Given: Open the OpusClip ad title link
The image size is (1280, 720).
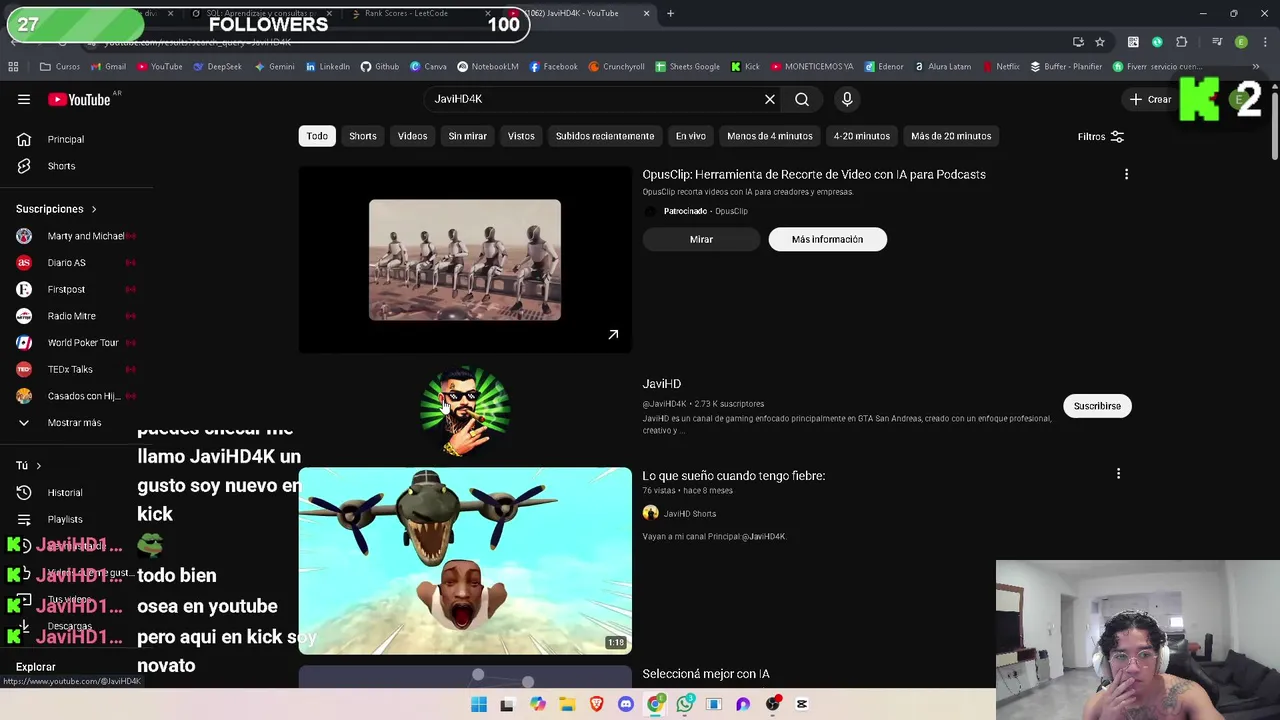Looking at the screenshot, I should pos(814,174).
